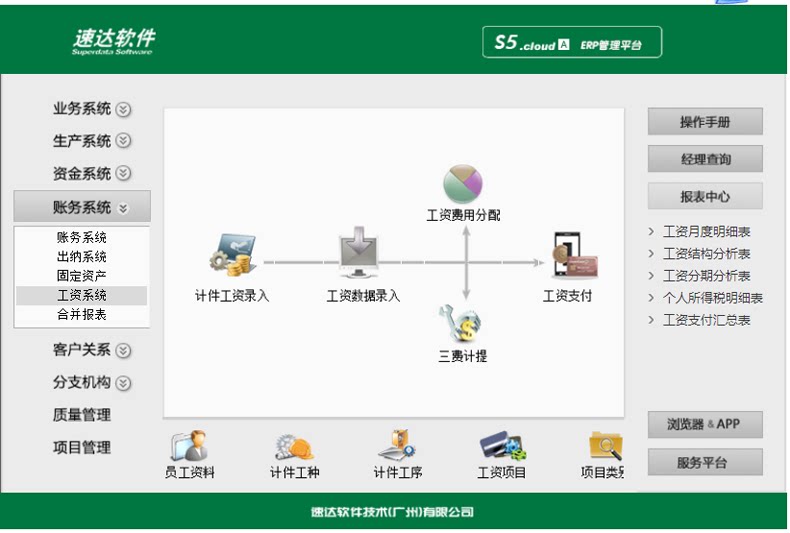Select the 工资项目 card icon
The image size is (790, 533).
502,445
